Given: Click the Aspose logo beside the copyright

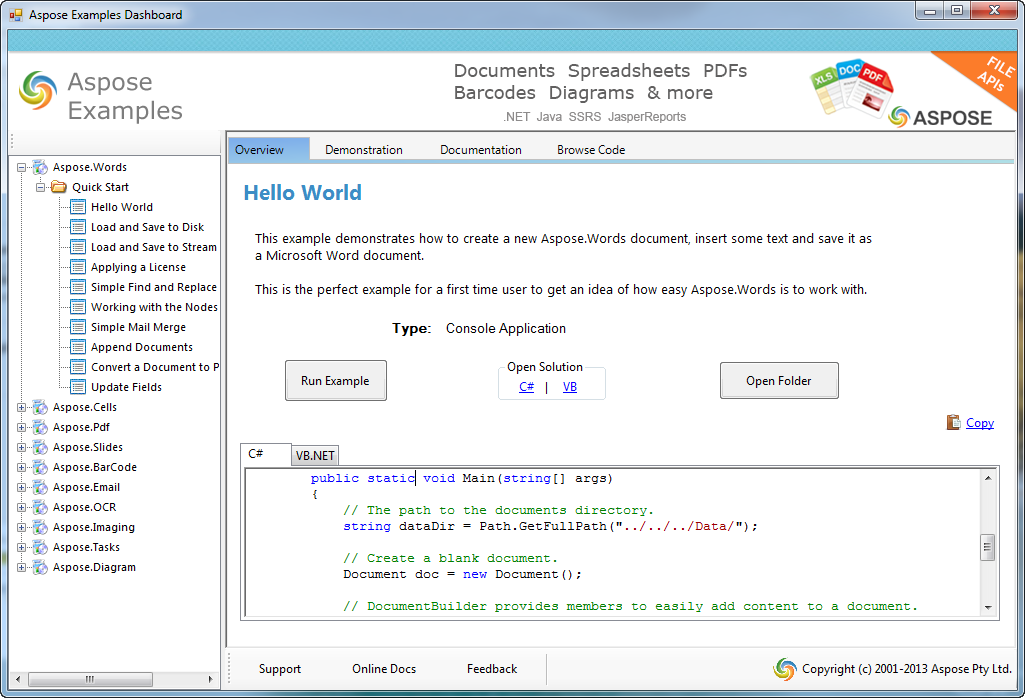Looking at the screenshot, I should 785,669.
